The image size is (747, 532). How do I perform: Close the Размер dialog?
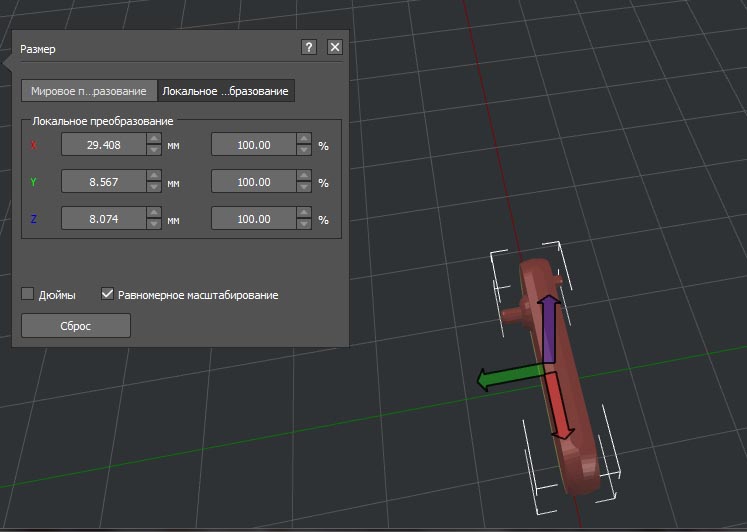[335, 47]
